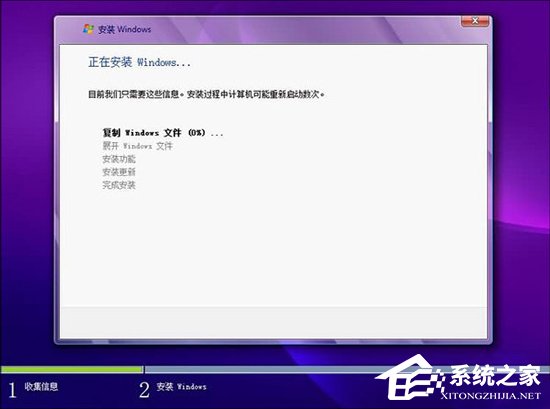Click the heading 正在安装 Windows...
This screenshot has width=550, height=409.
coord(140,62)
